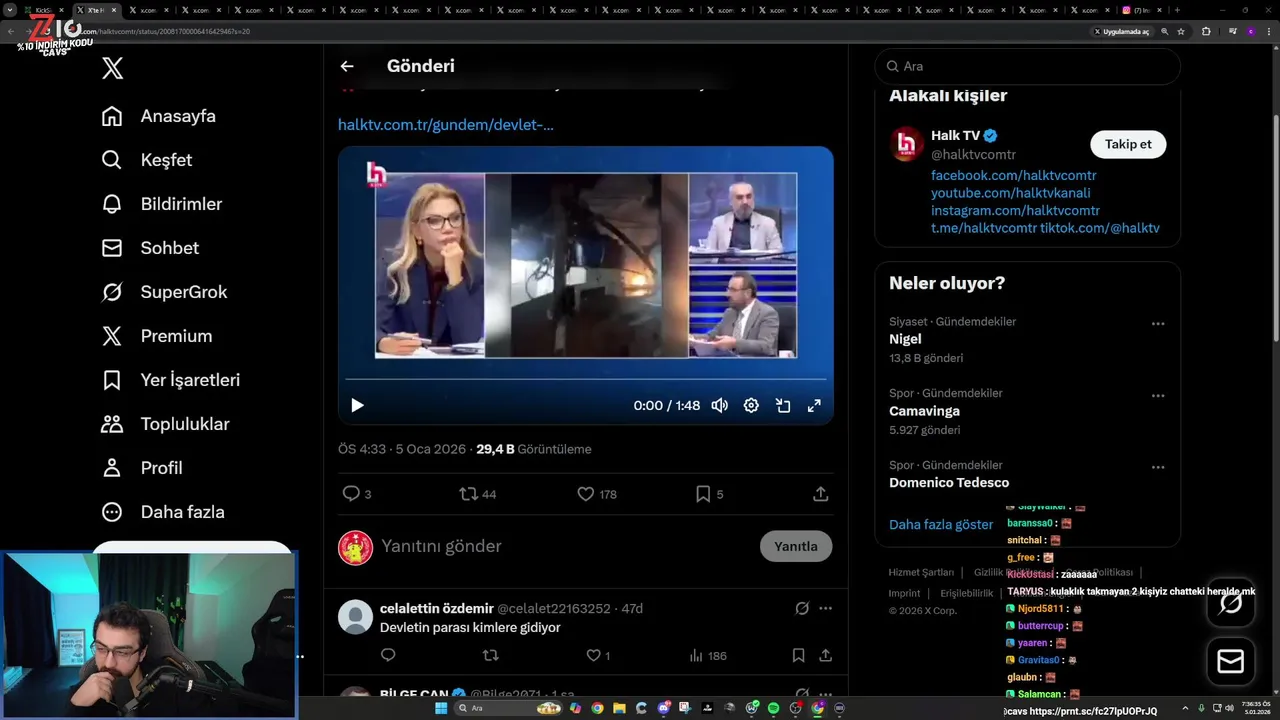Viewport: 1280px width, 720px height.
Task: Click the back arrow next to Gönderi
Action: tap(347, 66)
